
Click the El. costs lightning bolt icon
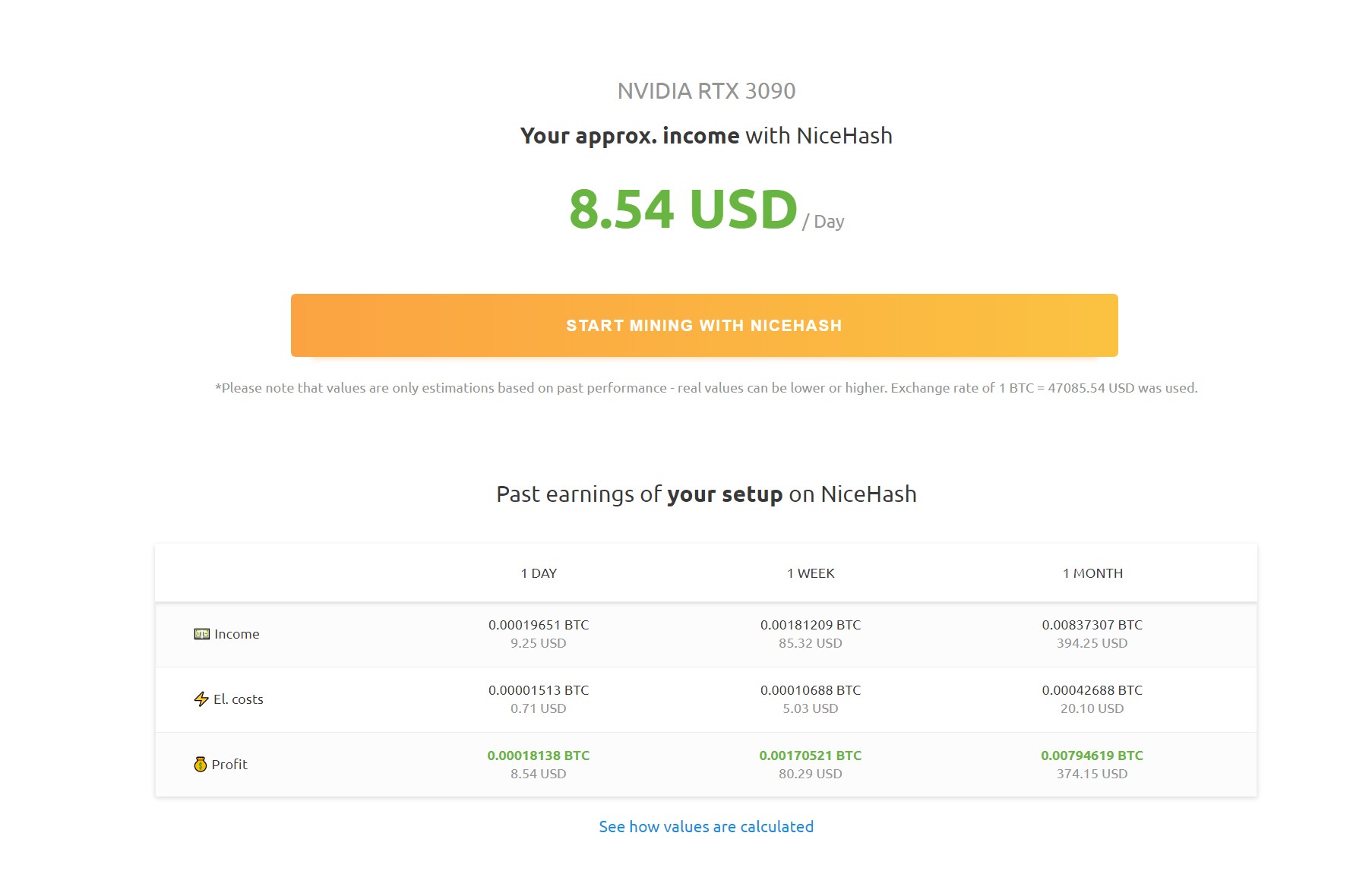(201, 699)
